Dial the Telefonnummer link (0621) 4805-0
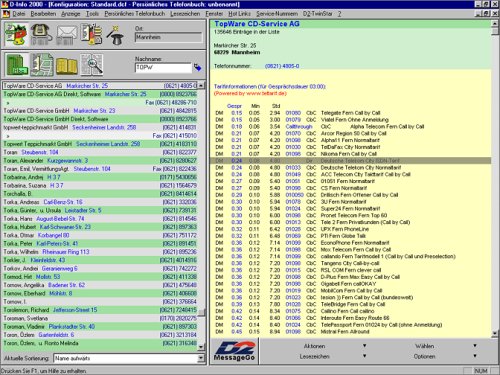The width and height of the screenshot is (500, 375). pos(282,66)
